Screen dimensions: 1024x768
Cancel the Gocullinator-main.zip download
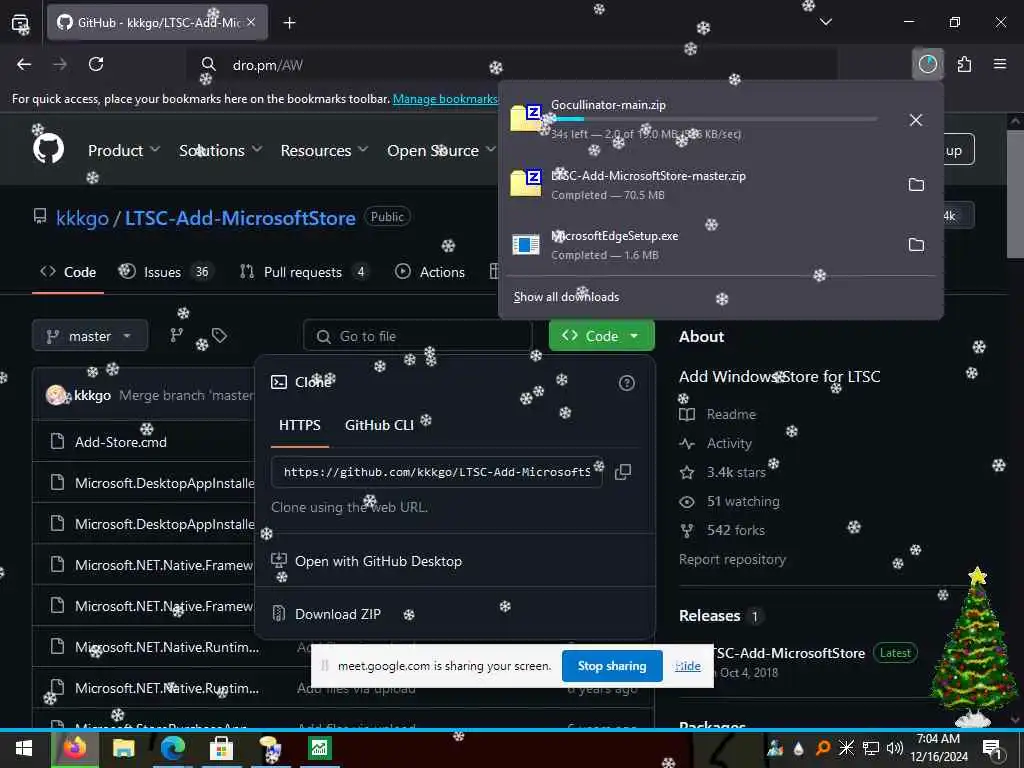(x=916, y=120)
